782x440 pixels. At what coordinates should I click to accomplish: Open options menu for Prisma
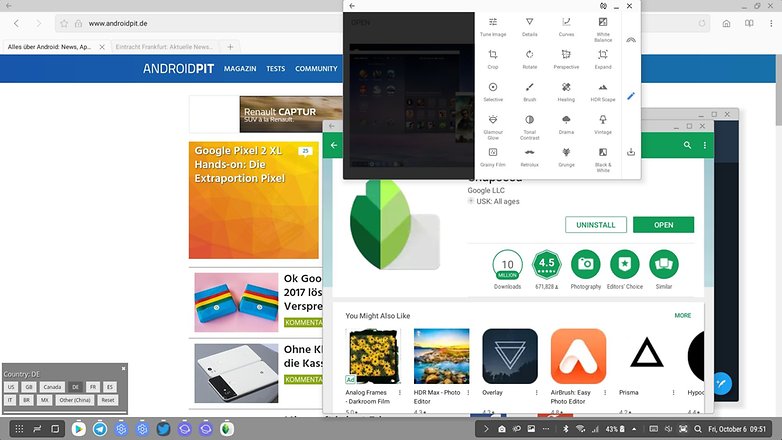(x=673, y=393)
